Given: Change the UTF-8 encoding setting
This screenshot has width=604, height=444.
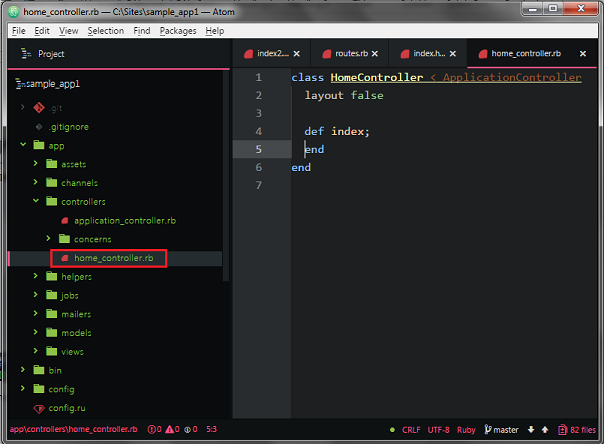Looking at the screenshot, I should tap(438, 430).
